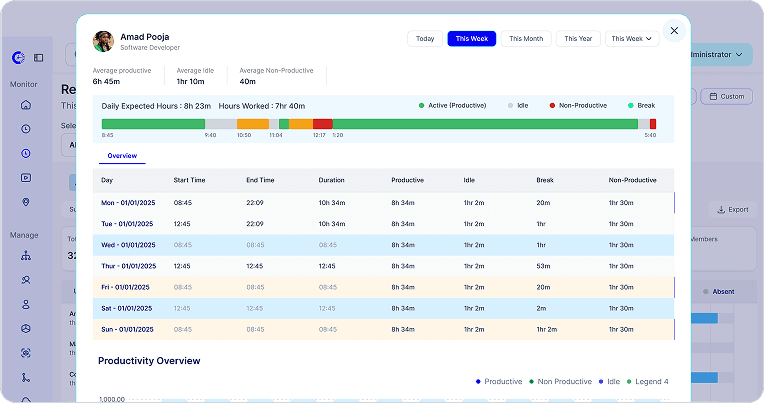Image resolution: width=764 pixels, height=403 pixels.
Task: Select the This Month filter
Action: 526,38
